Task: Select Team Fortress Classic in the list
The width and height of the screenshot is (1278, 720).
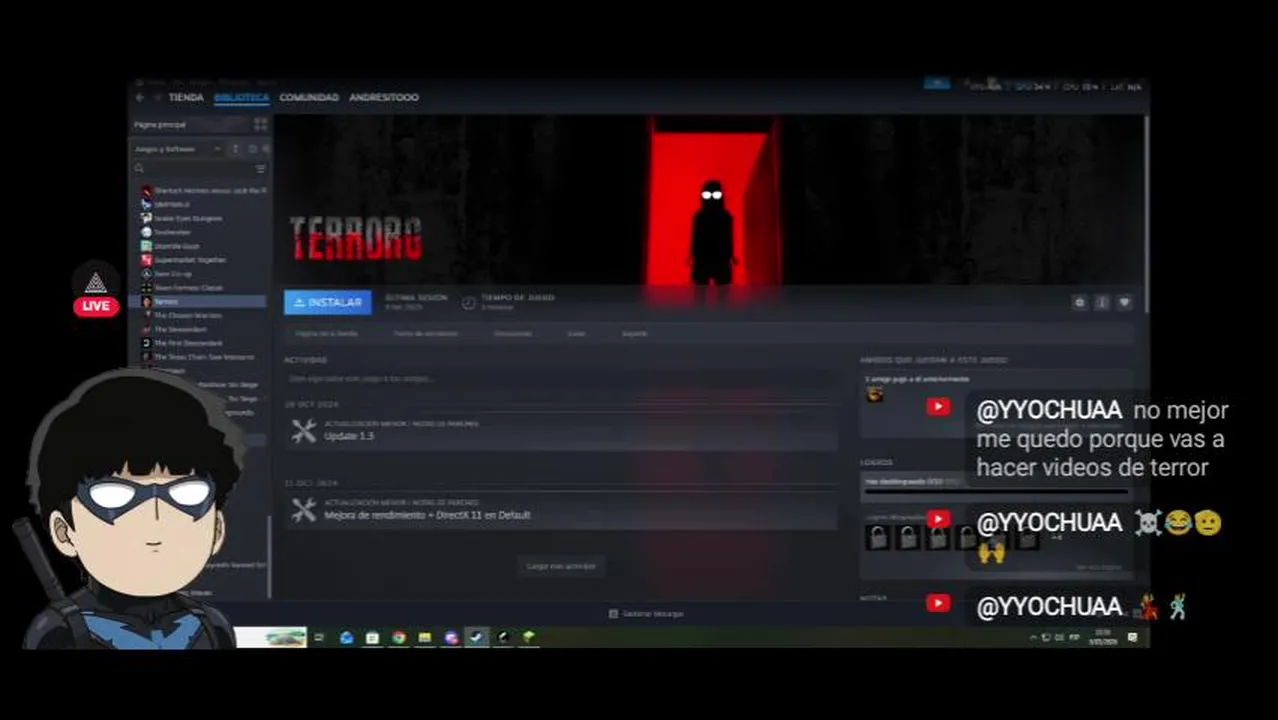Action: tap(188, 288)
